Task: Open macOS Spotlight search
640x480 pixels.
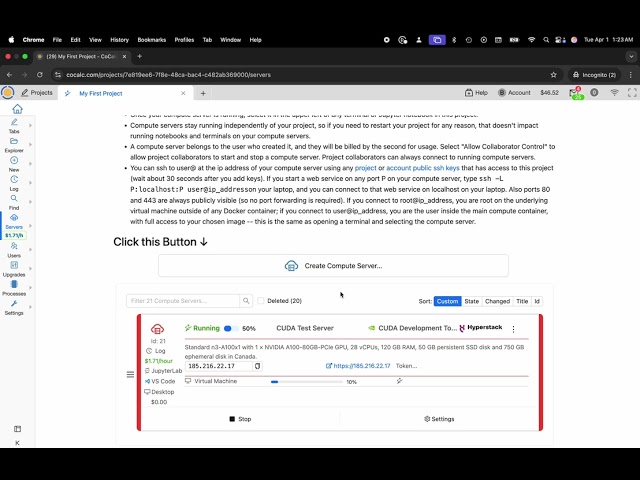Action: (x=546, y=40)
